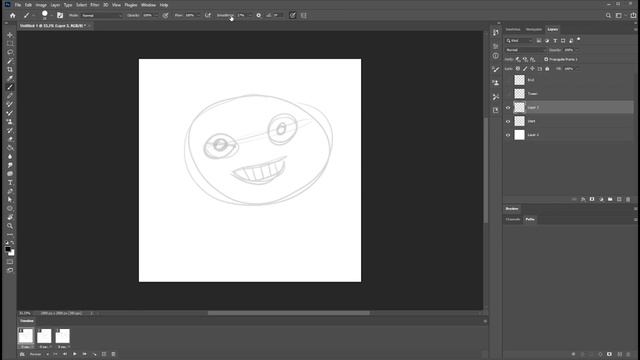This screenshot has height=360, width=640.
Task: Hide Layer 3 using its eye icon
Action: point(508,108)
